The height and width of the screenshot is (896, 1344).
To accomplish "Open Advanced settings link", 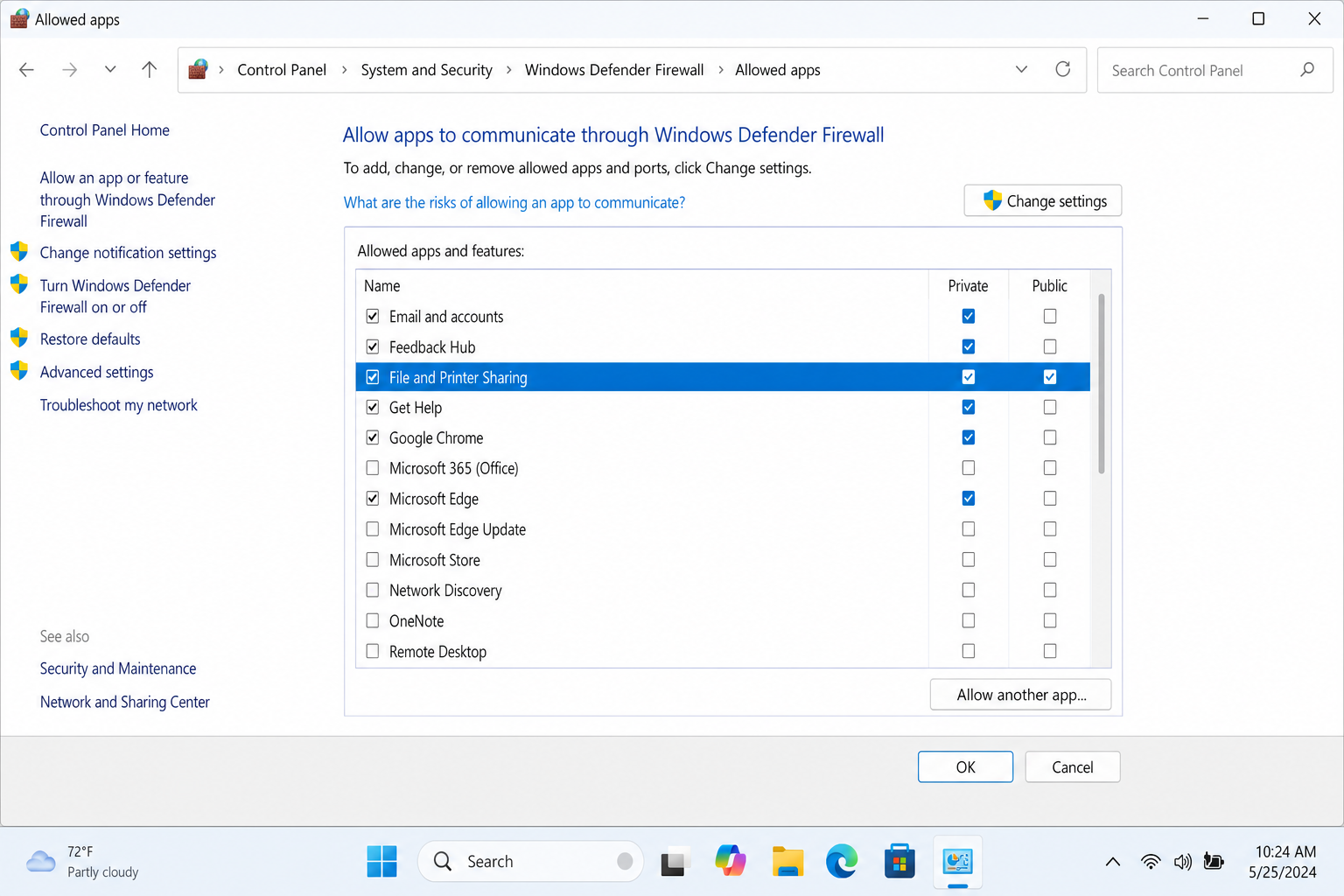I will 96,373.
